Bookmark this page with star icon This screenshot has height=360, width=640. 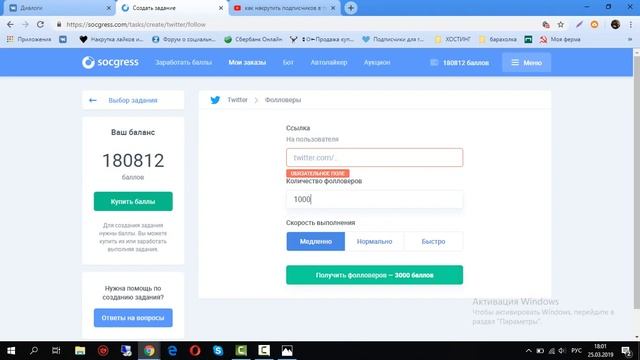click(561, 24)
